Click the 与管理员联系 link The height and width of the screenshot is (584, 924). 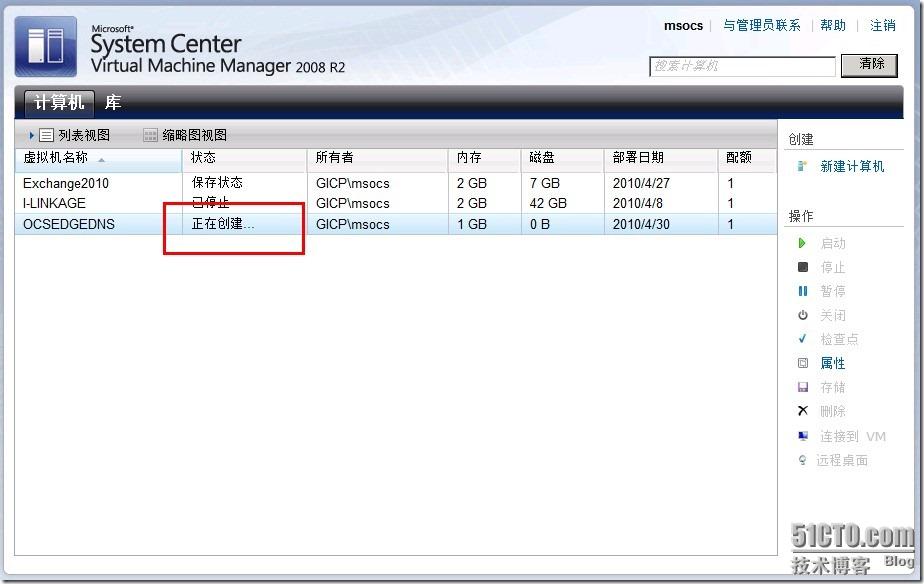point(761,25)
